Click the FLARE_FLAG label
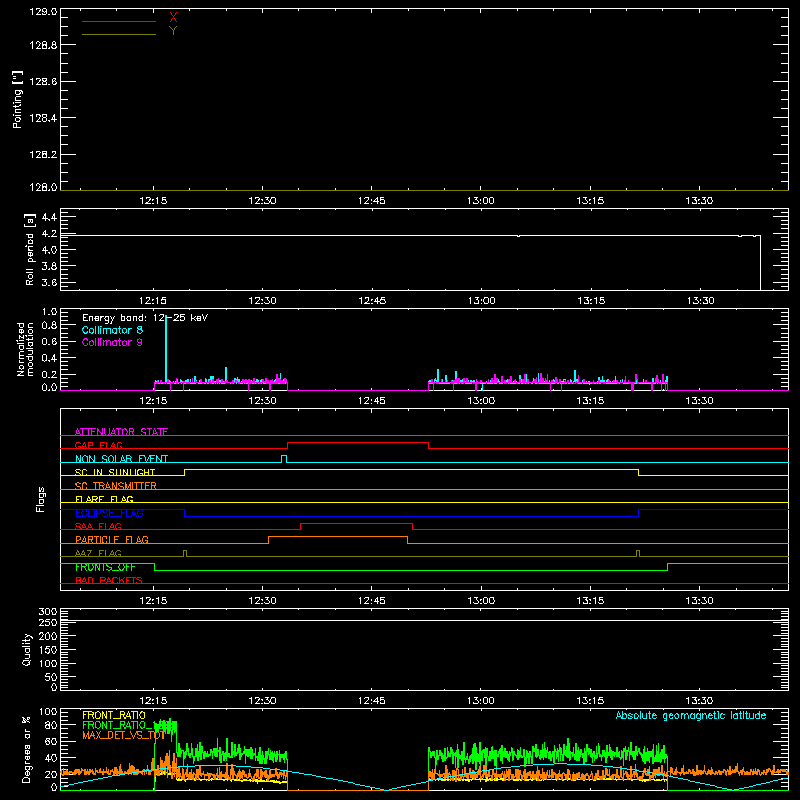800x800 pixels. click(104, 499)
